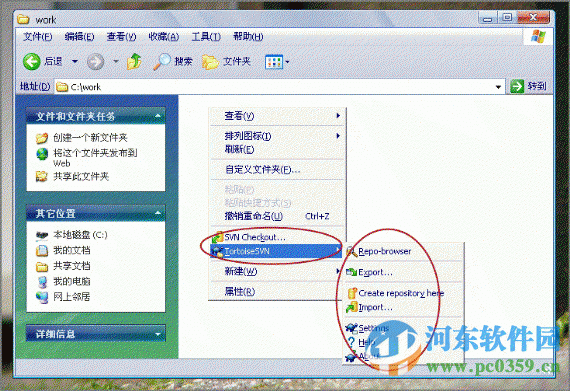Image resolution: width=570 pixels, height=391 pixels.
Task: Collapse the 其它位置 panel
Action: pos(158,213)
